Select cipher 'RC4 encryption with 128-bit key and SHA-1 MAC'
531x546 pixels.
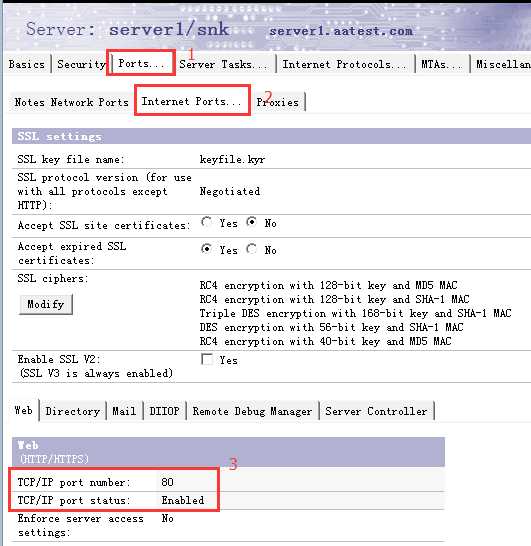[x=334, y=299]
